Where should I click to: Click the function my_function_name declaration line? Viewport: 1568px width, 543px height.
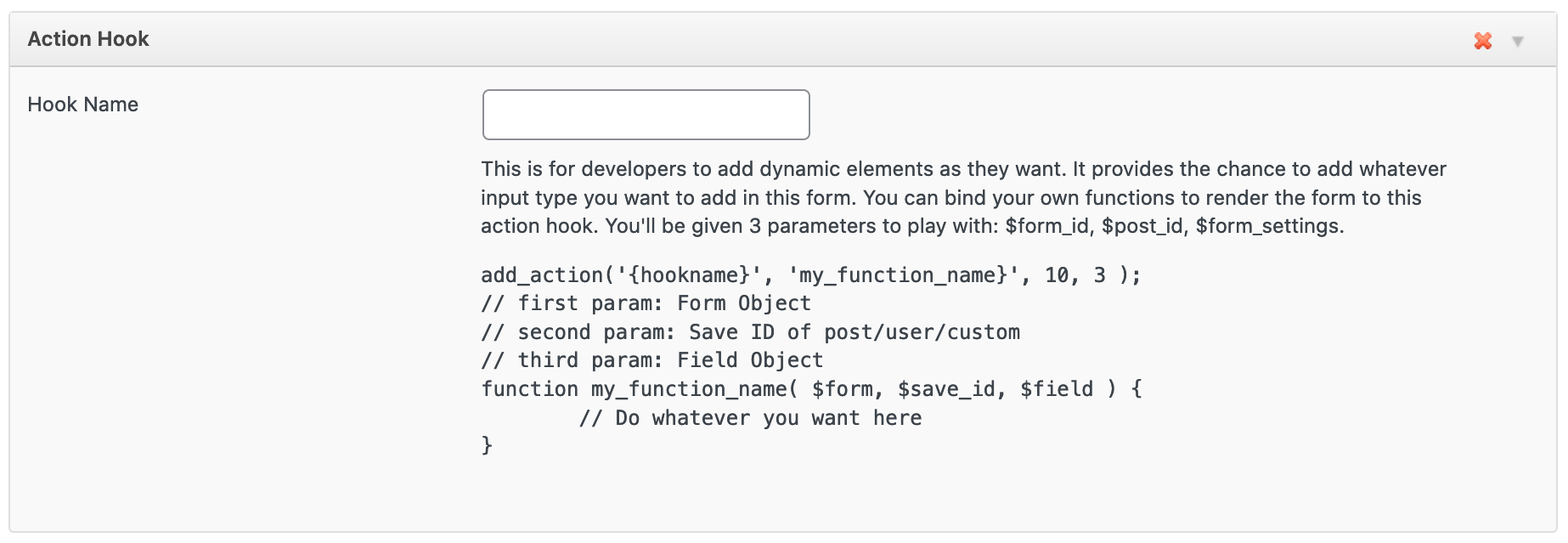coord(811,389)
